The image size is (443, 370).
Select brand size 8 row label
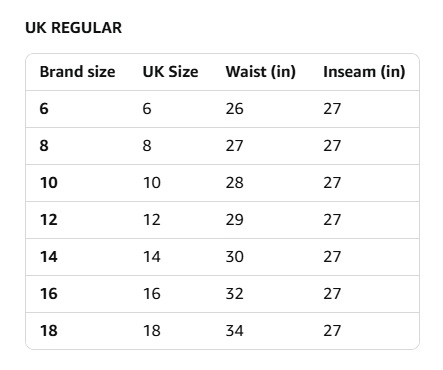coord(44,146)
